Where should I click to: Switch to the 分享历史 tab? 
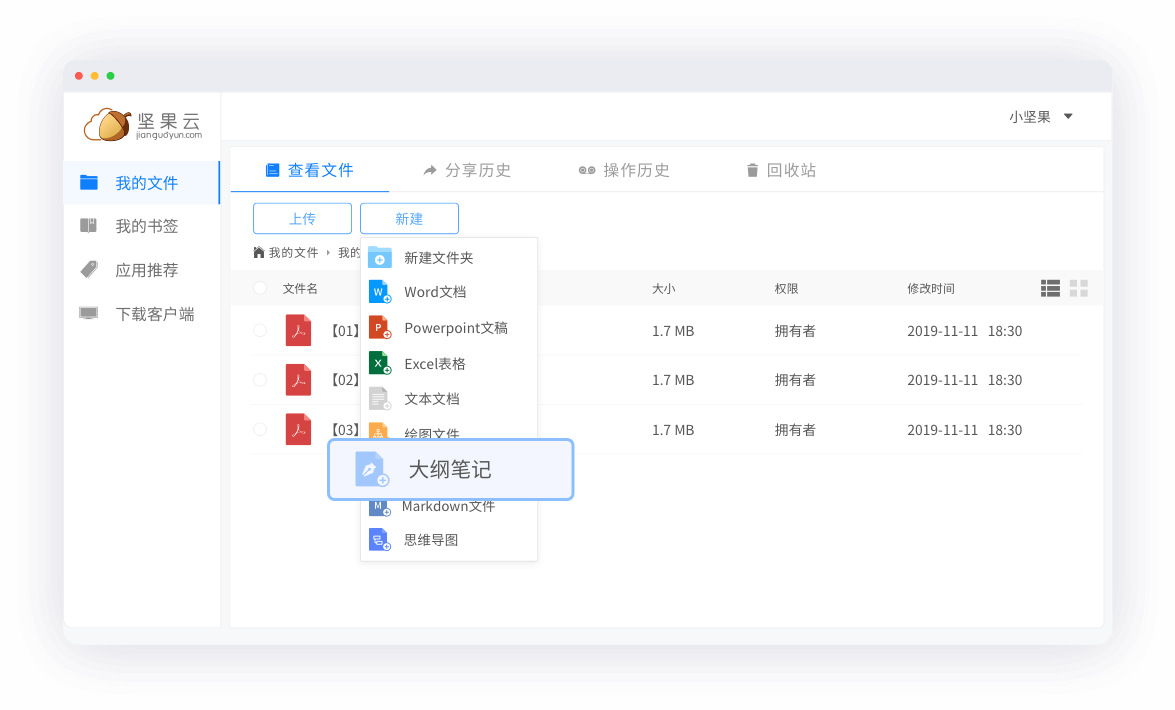coord(467,170)
